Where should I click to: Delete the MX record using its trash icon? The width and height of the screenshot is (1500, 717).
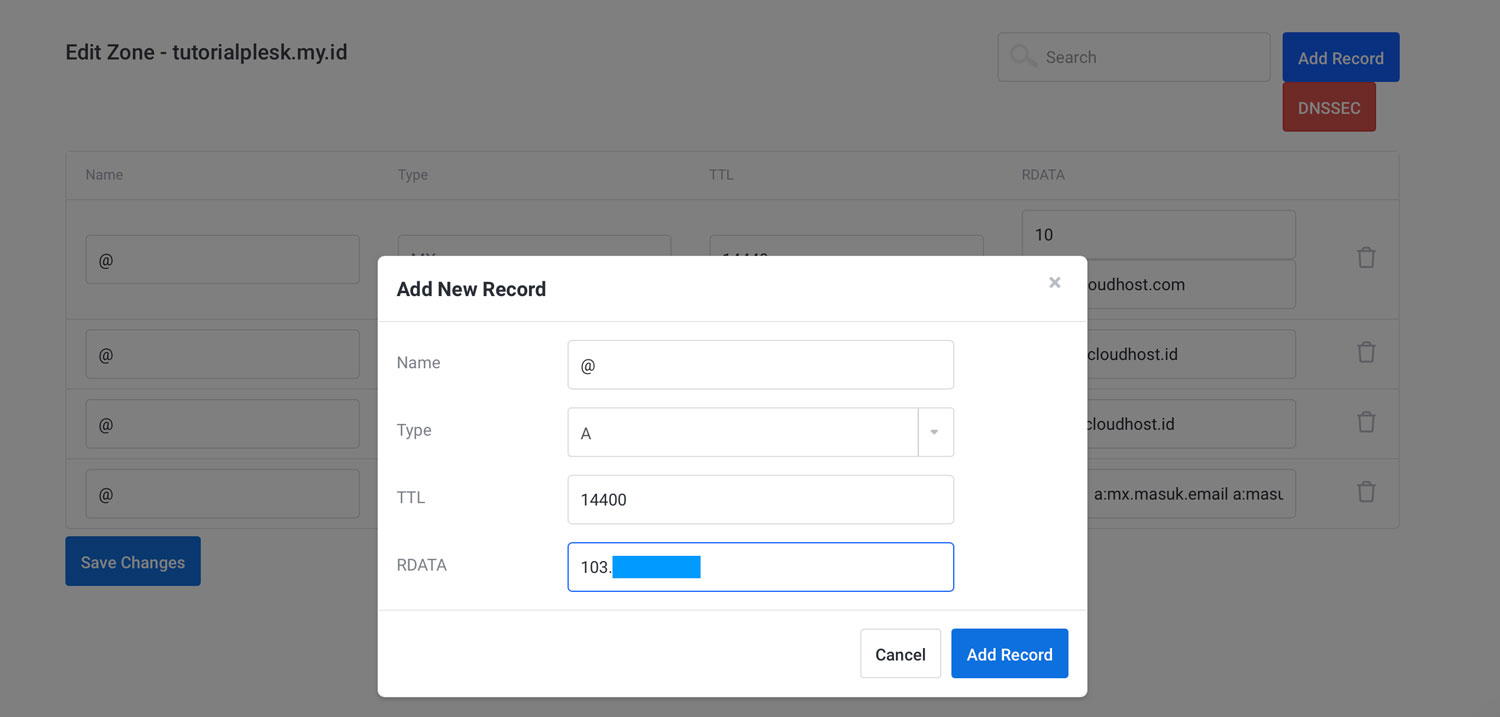(x=1366, y=257)
